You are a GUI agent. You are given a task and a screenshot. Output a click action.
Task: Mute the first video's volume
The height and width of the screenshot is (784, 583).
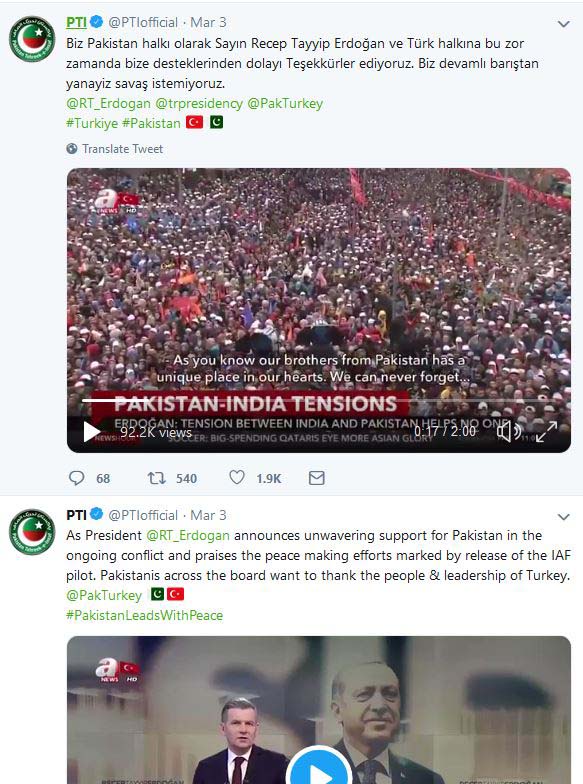508,431
